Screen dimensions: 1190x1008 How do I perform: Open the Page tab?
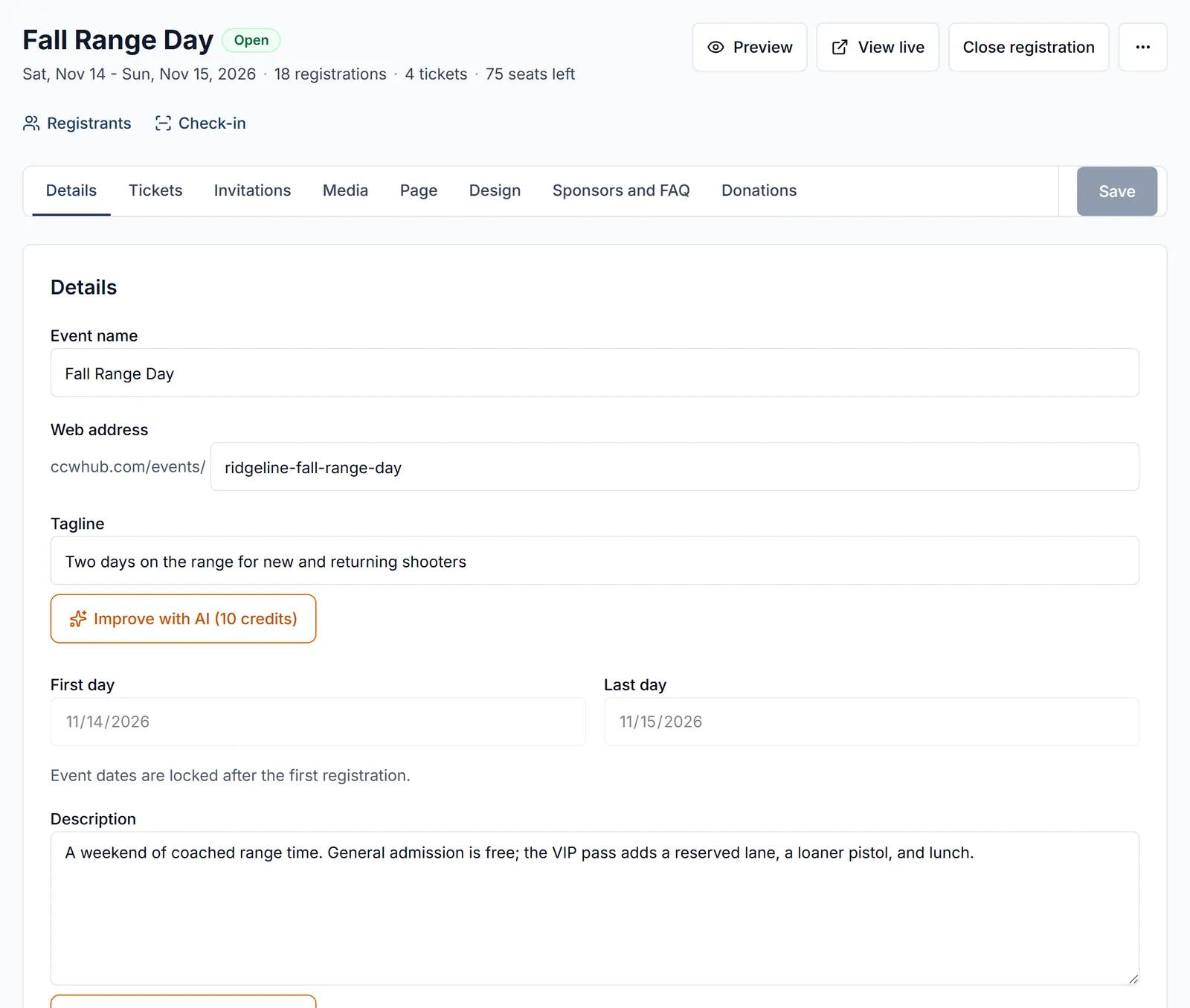pos(419,190)
